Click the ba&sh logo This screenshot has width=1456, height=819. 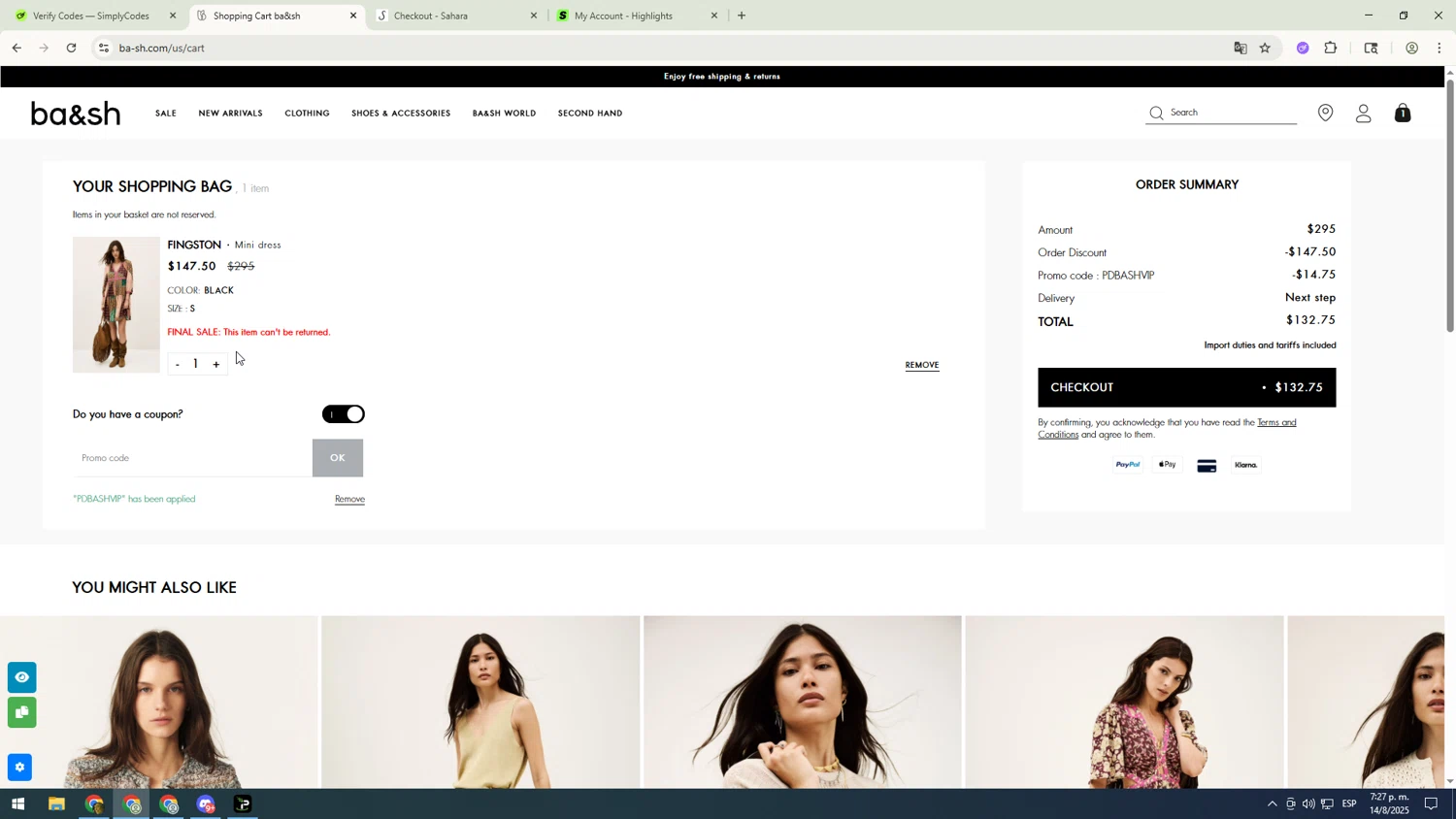coord(76,114)
